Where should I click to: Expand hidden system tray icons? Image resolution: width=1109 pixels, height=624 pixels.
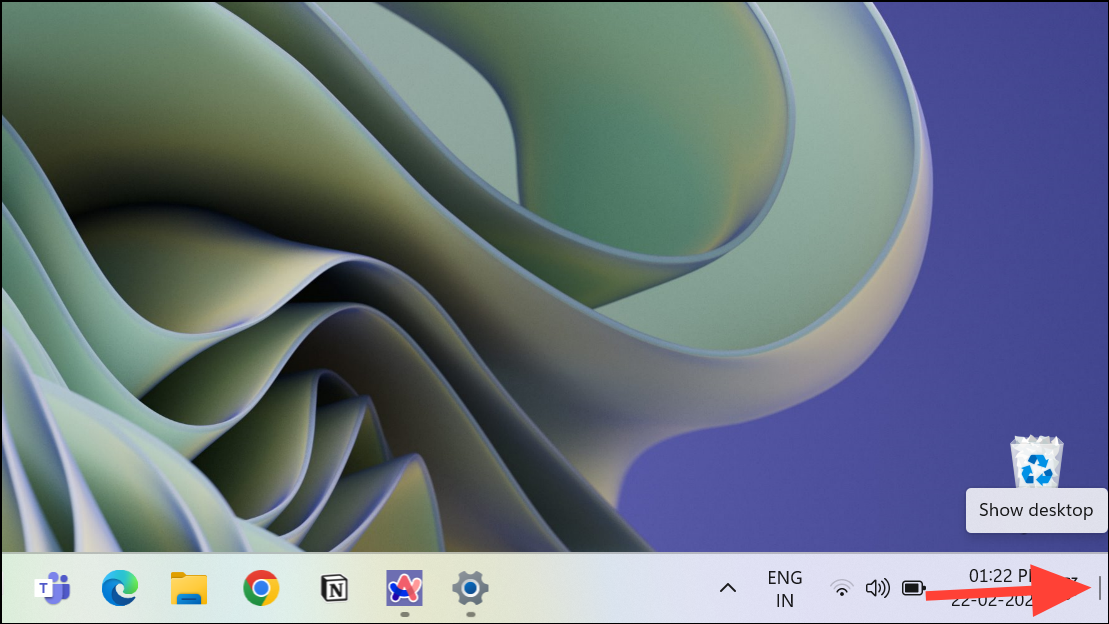(x=726, y=589)
